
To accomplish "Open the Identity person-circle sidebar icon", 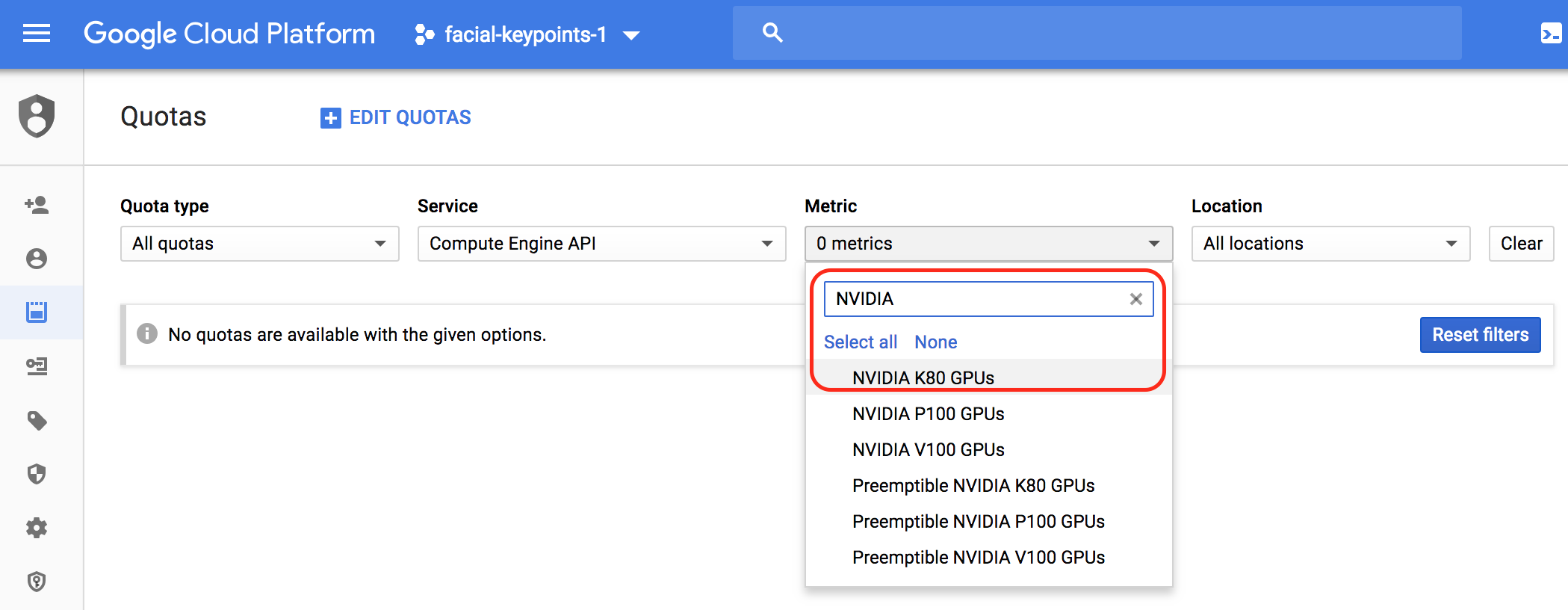I will click(x=37, y=259).
